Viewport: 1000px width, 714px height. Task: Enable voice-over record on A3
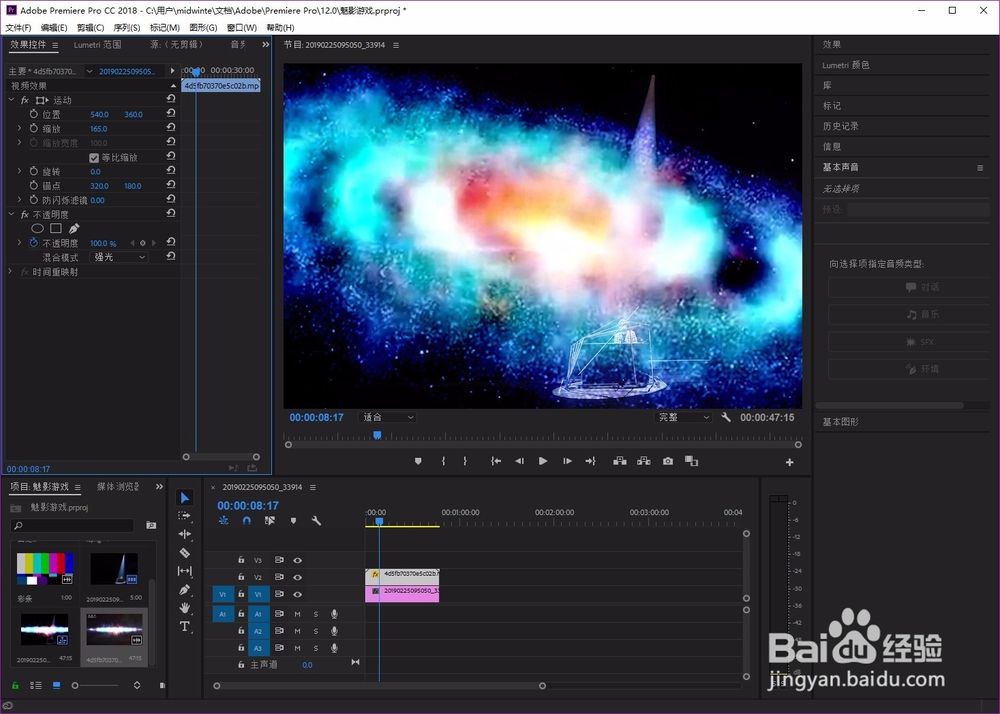[x=334, y=648]
